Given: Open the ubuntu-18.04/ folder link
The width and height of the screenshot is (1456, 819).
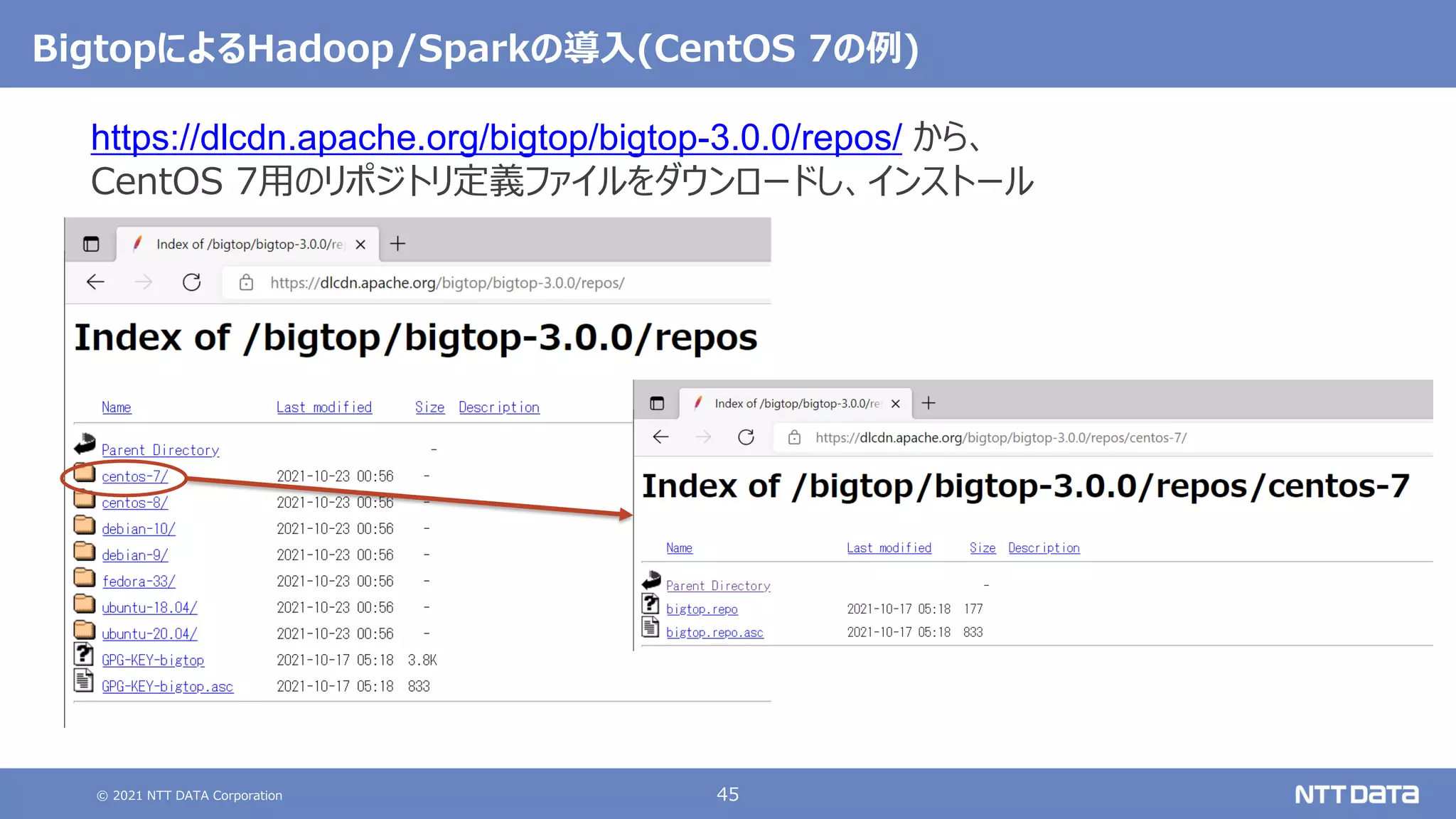Looking at the screenshot, I should (x=149, y=608).
